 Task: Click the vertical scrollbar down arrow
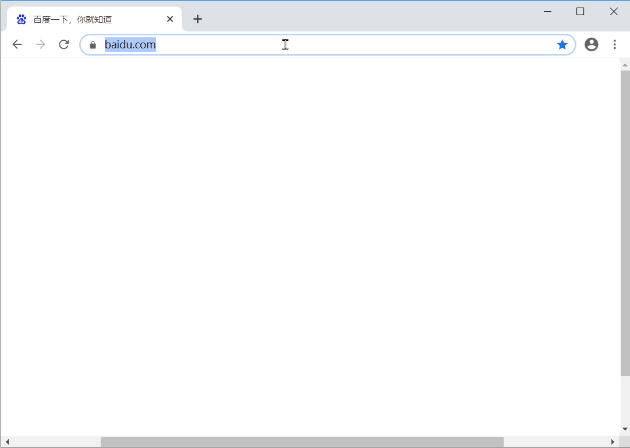(625, 429)
